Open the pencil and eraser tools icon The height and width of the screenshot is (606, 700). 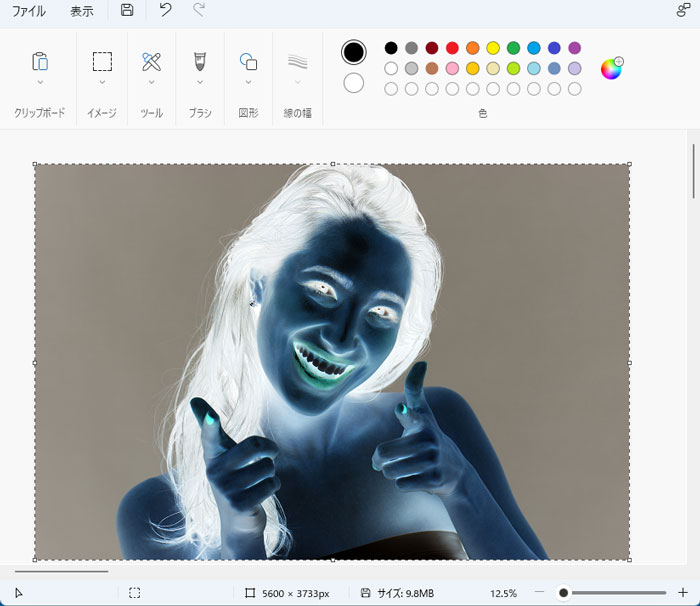151,62
